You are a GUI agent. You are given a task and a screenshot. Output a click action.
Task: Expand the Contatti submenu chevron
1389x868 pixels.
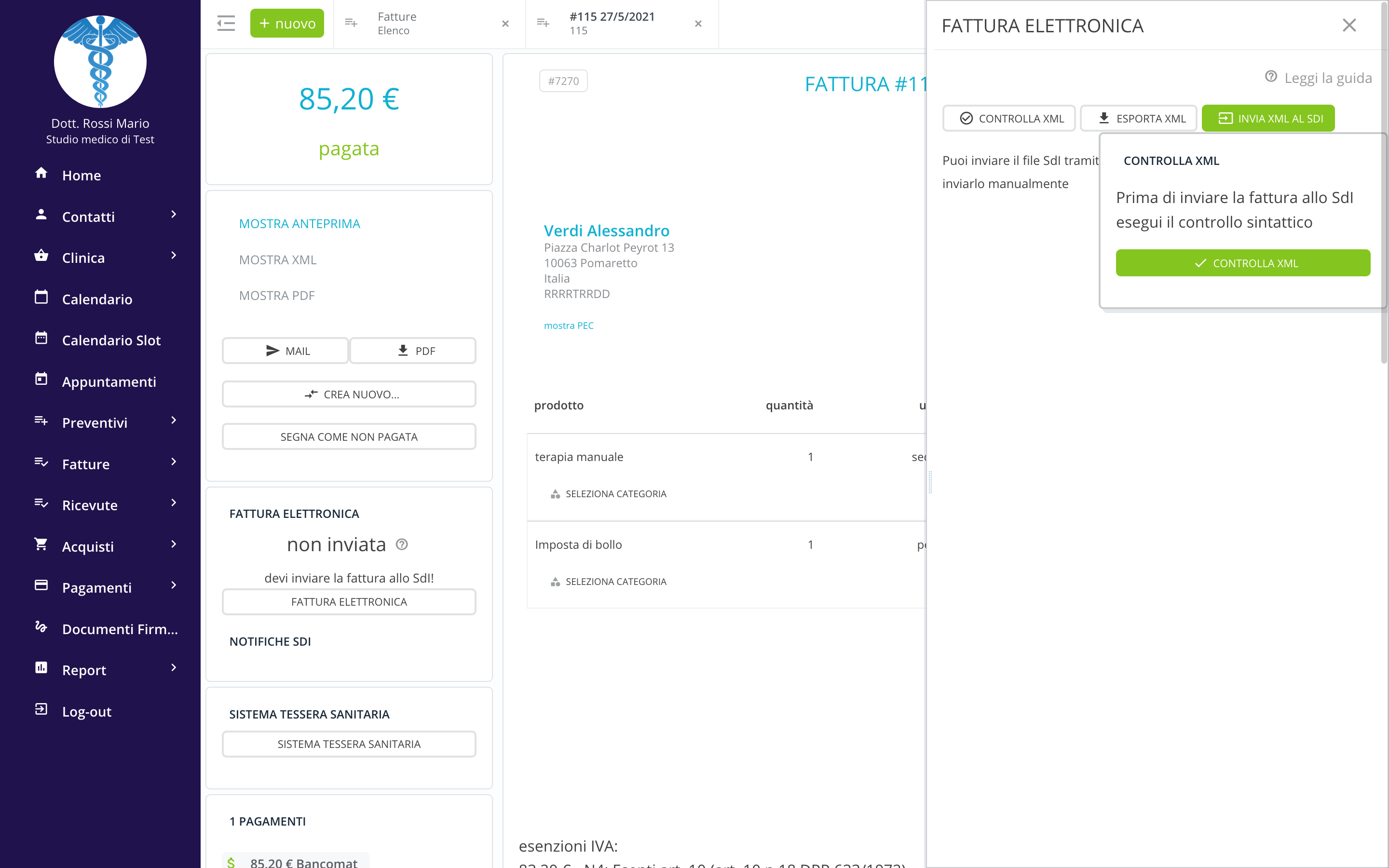click(x=173, y=215)
